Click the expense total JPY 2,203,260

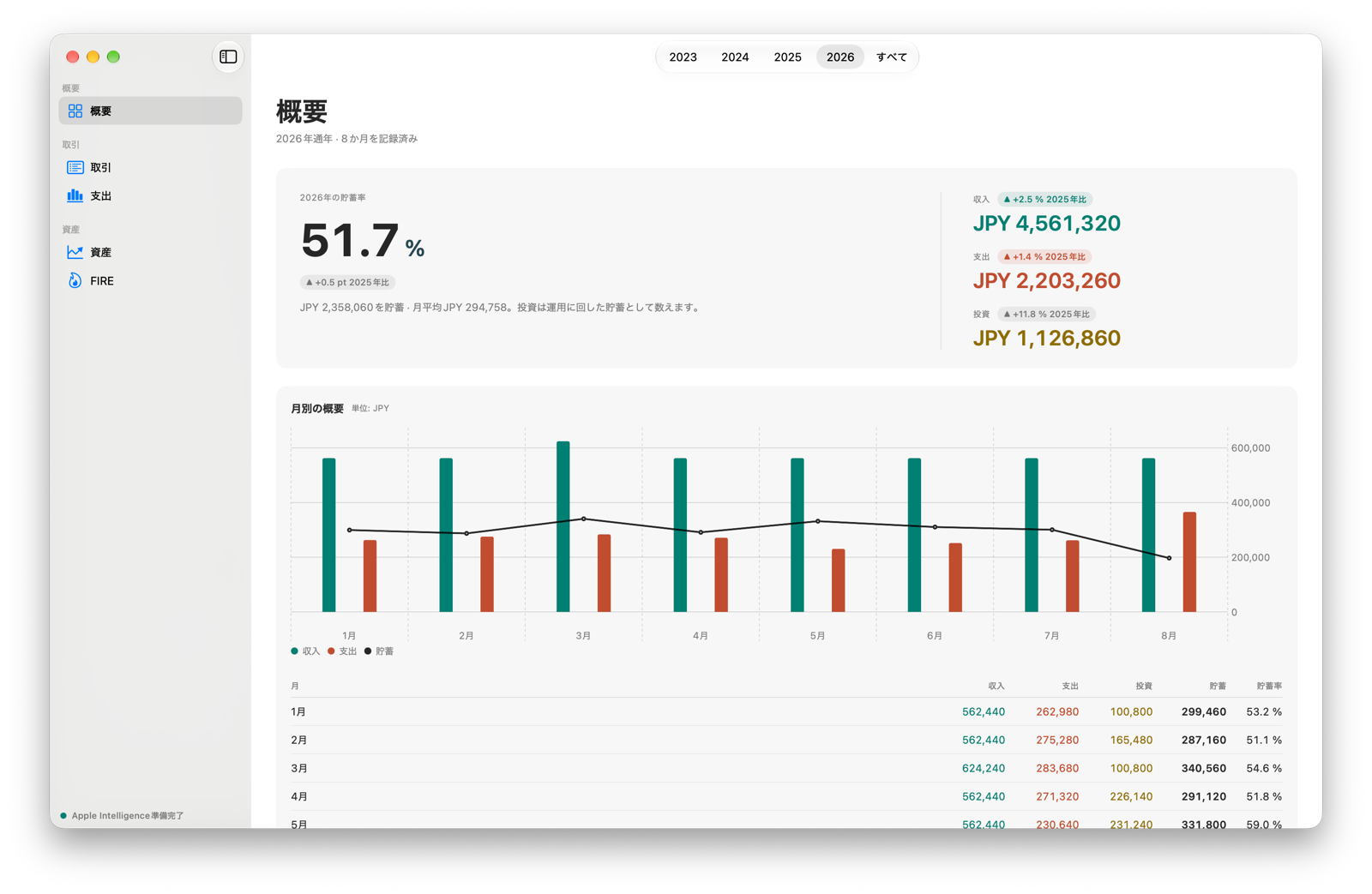coord(1046,281)
